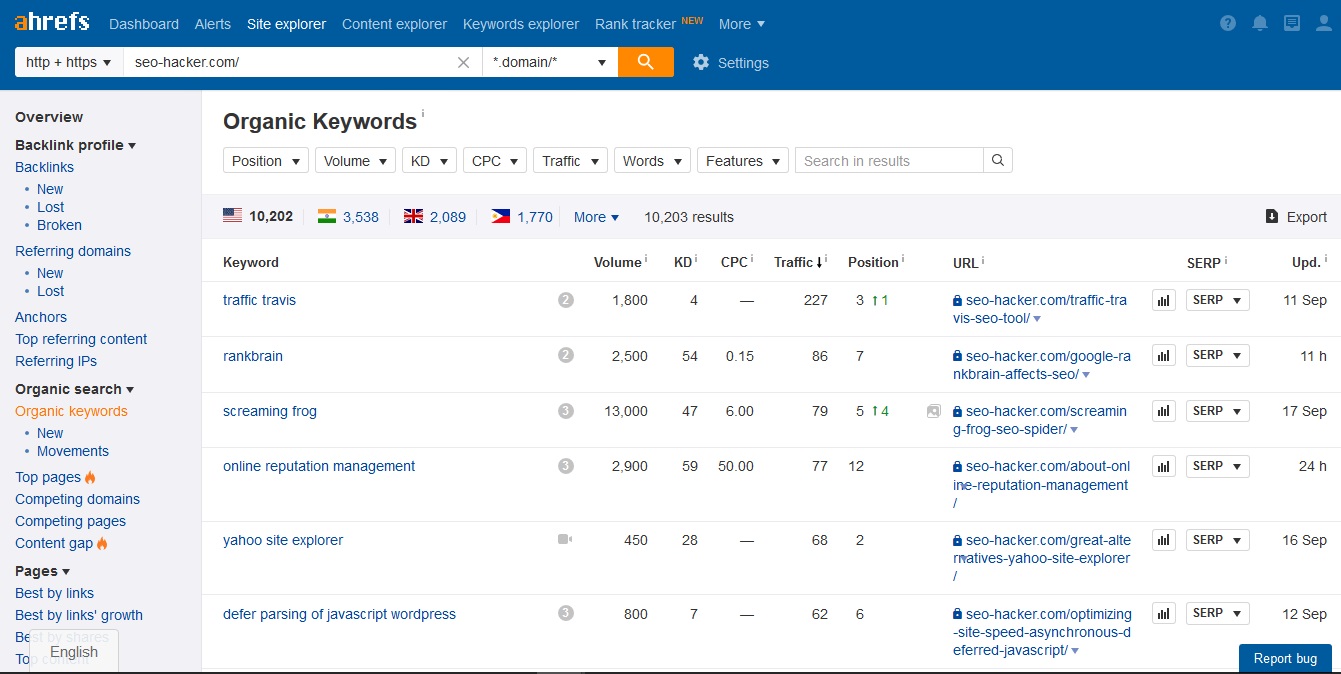Open the http + https protocol dropdown
Screen dimensions: 1341x674
(68, 62)
